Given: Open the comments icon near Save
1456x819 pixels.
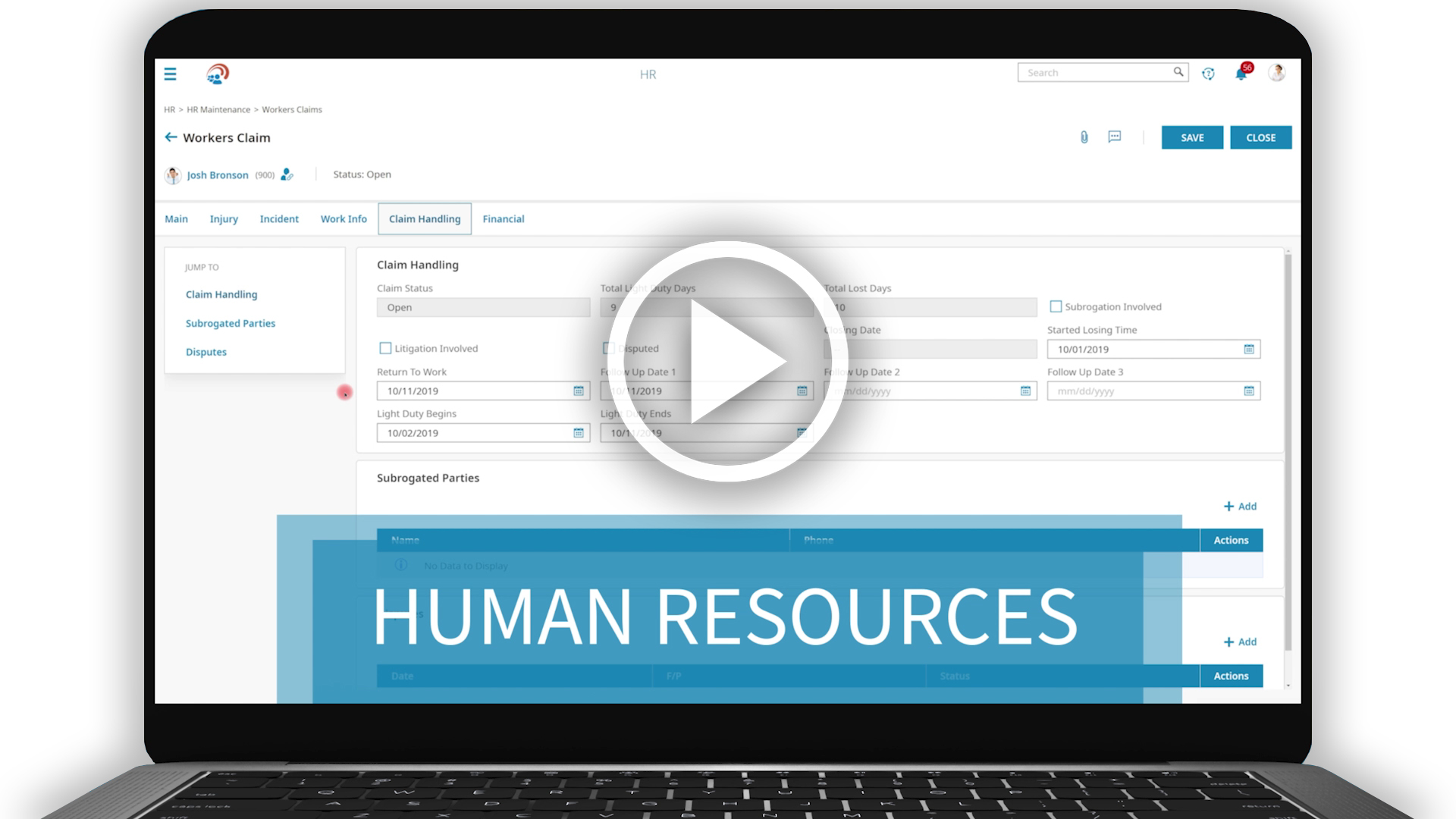Looking at the screenshot, I should [x=1114, y=137].
